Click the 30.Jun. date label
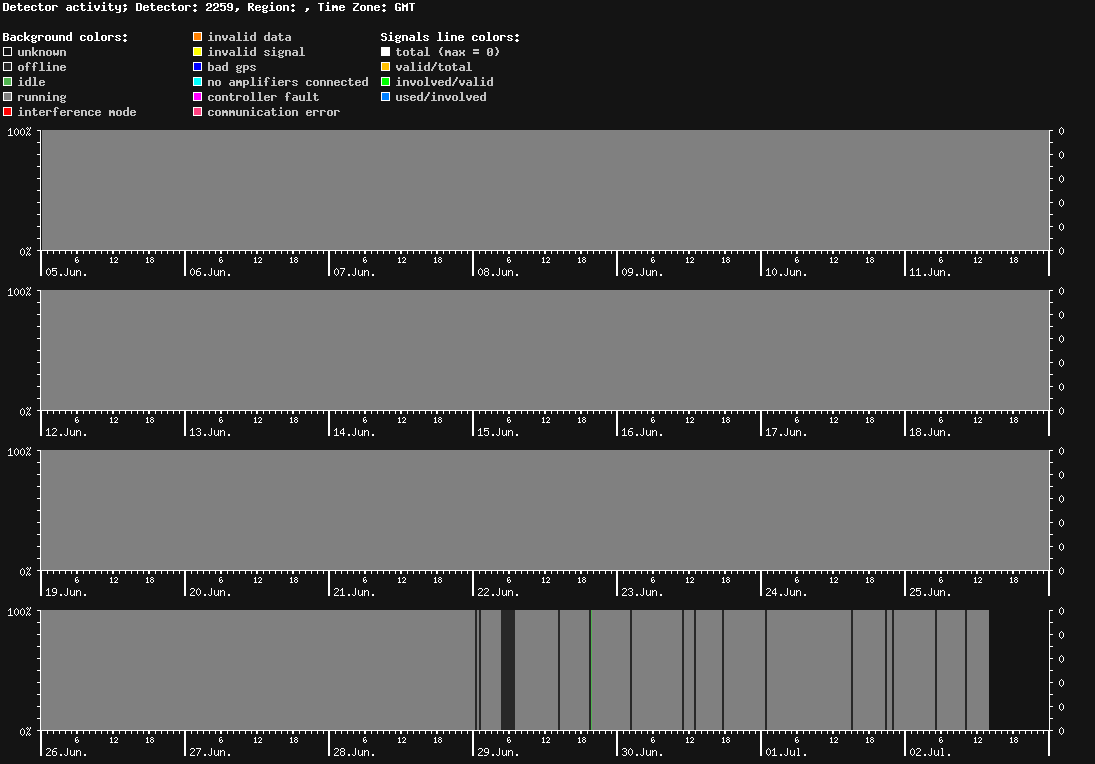1095x764 pixels. coord(642,752)
